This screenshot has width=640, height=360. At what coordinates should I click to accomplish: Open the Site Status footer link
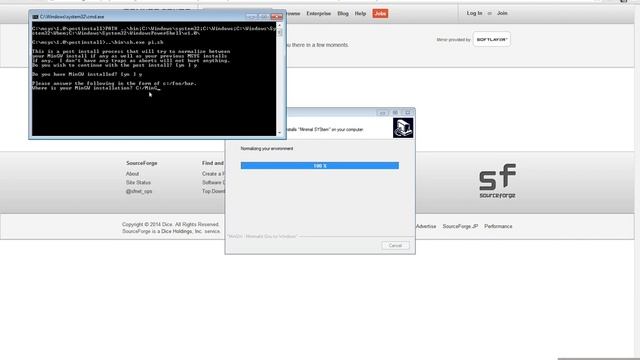(x=138, y=182)
